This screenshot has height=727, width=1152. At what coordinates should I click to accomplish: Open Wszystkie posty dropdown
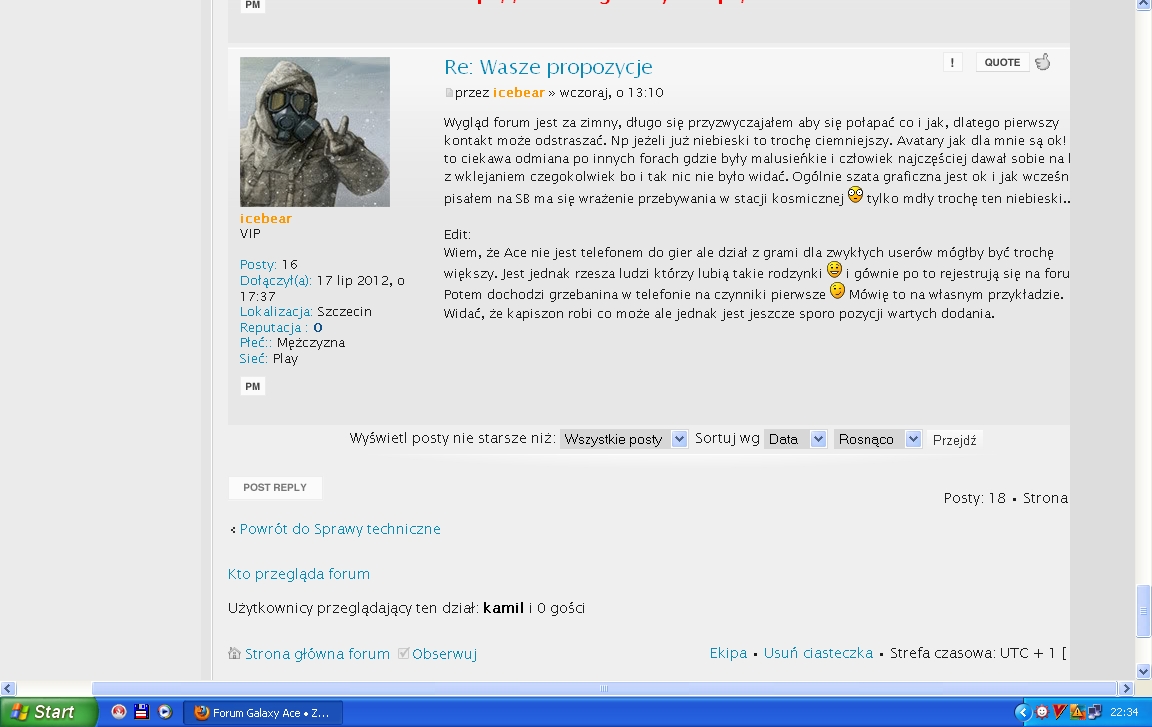pos(624,439)
